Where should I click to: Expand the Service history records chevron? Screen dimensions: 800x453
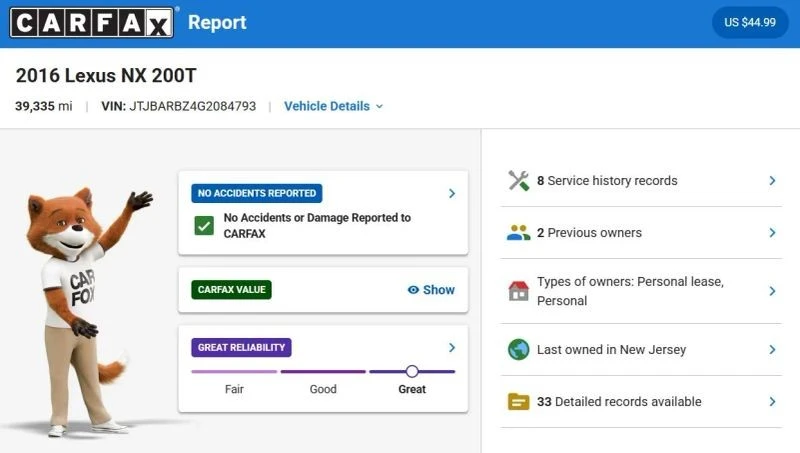point(772,181)
